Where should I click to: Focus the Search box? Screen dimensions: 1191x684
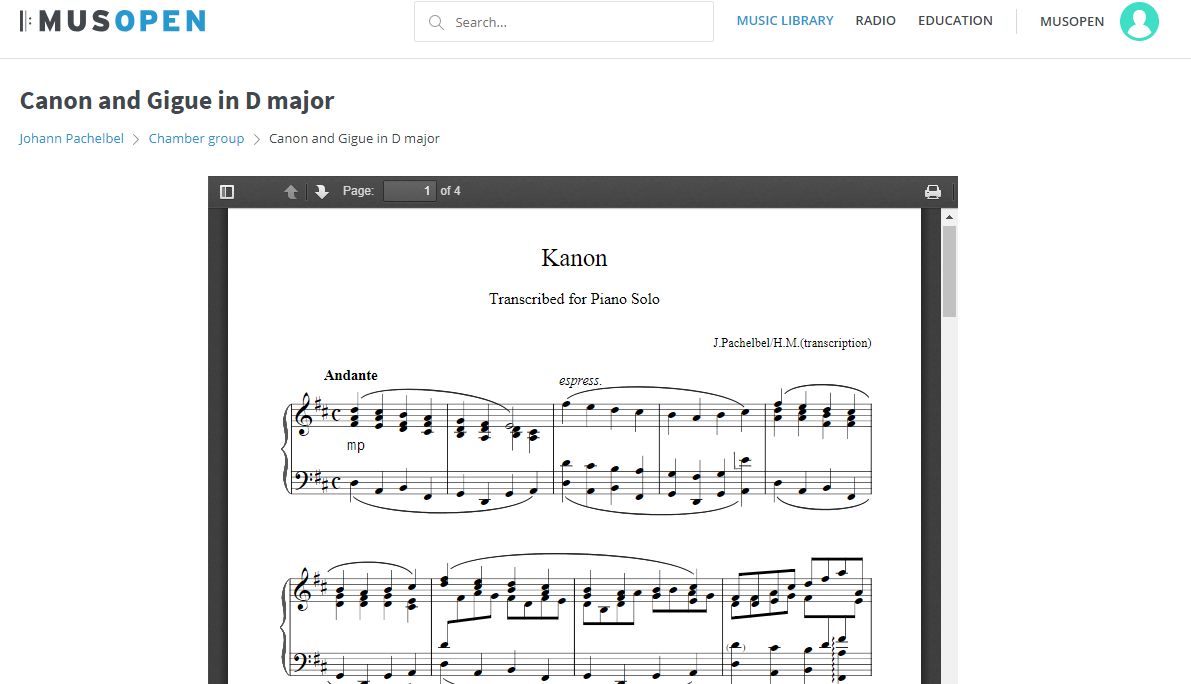click(x=564, y=22)
